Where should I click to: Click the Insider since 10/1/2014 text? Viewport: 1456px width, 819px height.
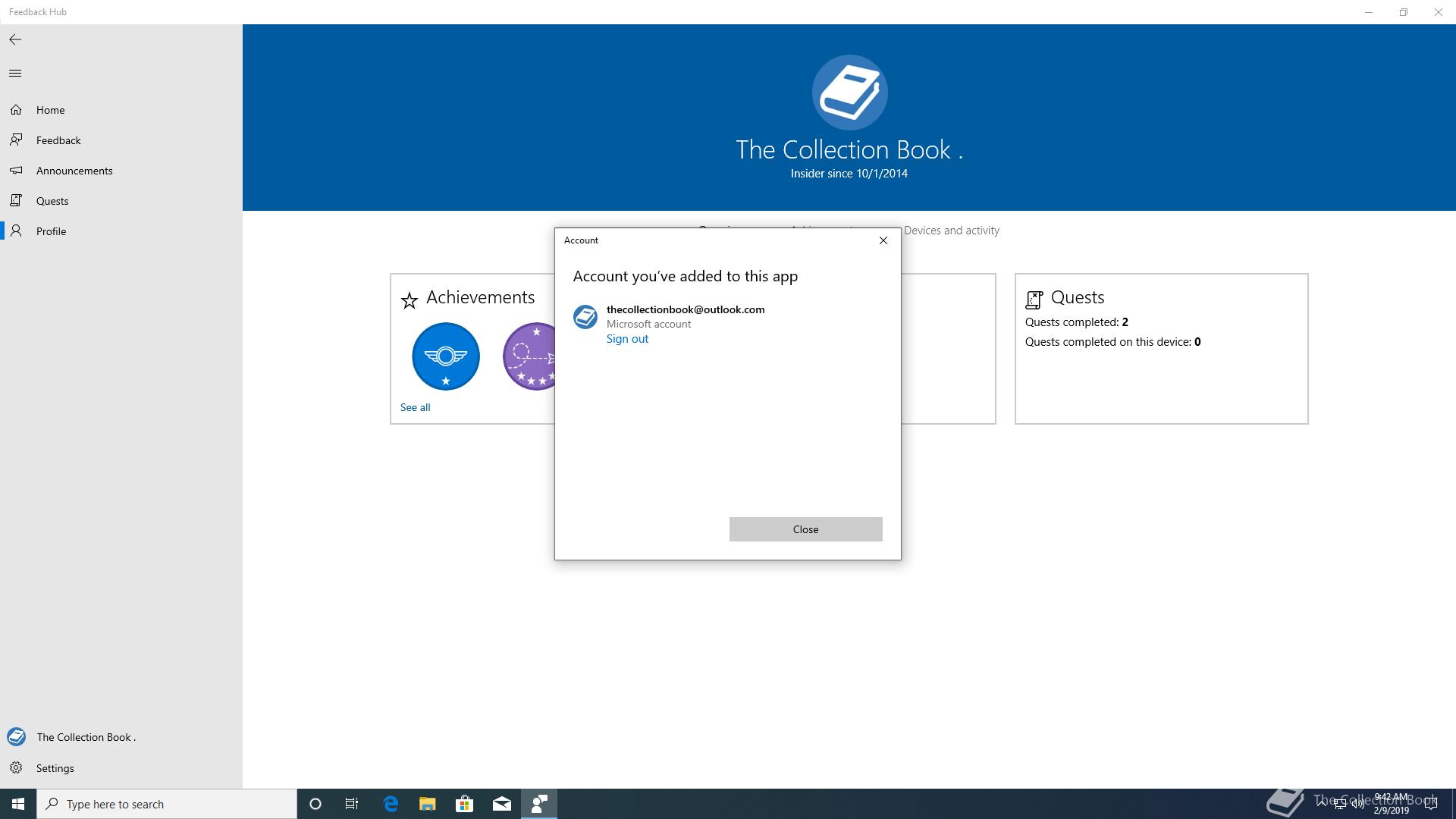(x=849, y=174)
